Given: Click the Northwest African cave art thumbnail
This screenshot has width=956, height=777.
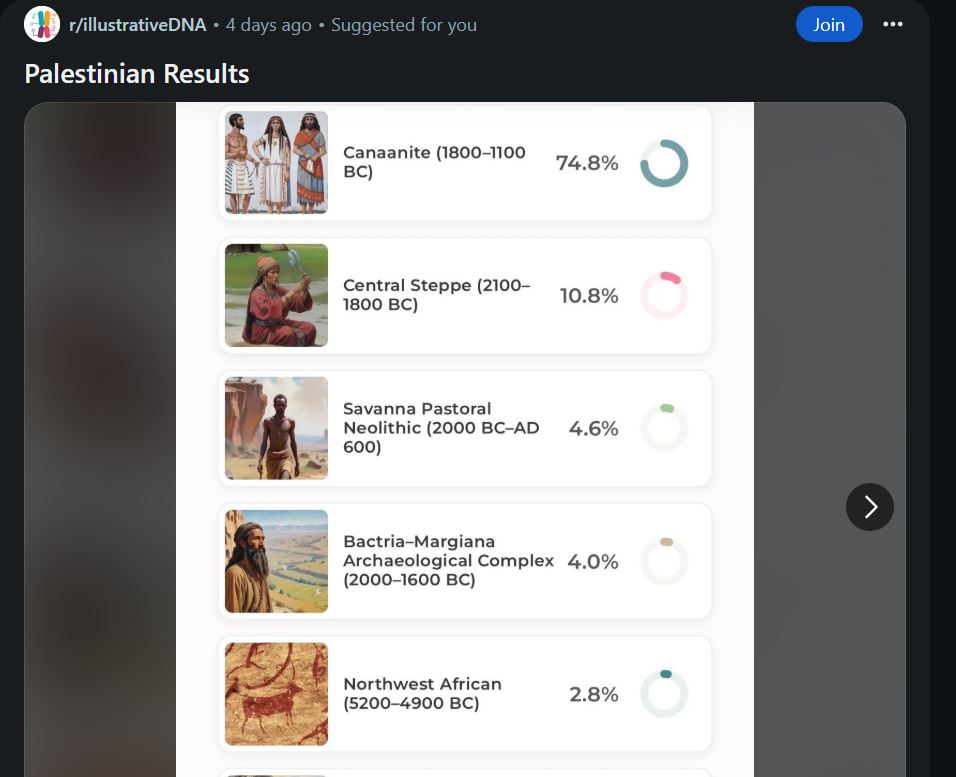Looking at the screenshot, I should (276, 694).
